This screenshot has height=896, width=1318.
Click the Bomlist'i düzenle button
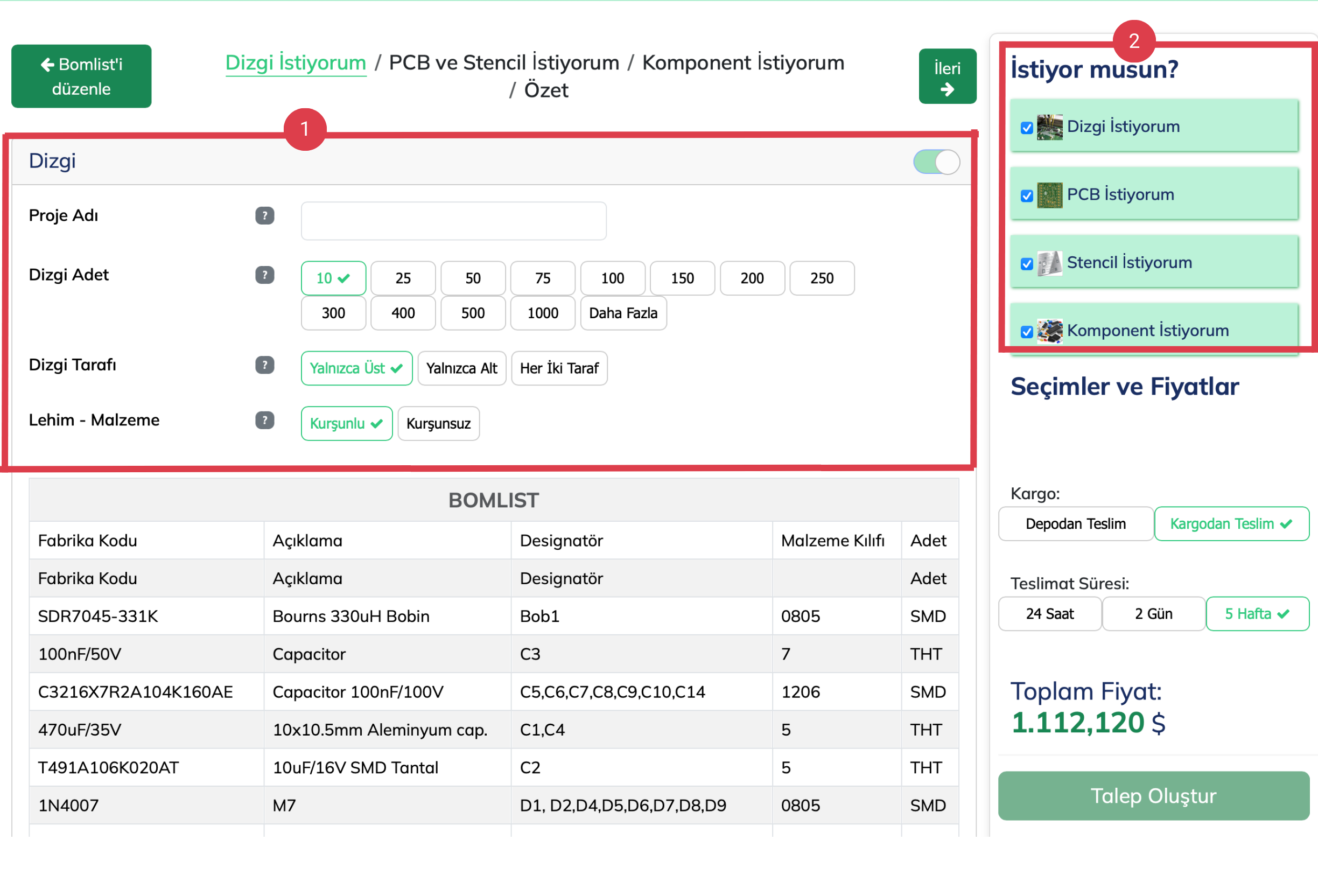pos(81,75)
